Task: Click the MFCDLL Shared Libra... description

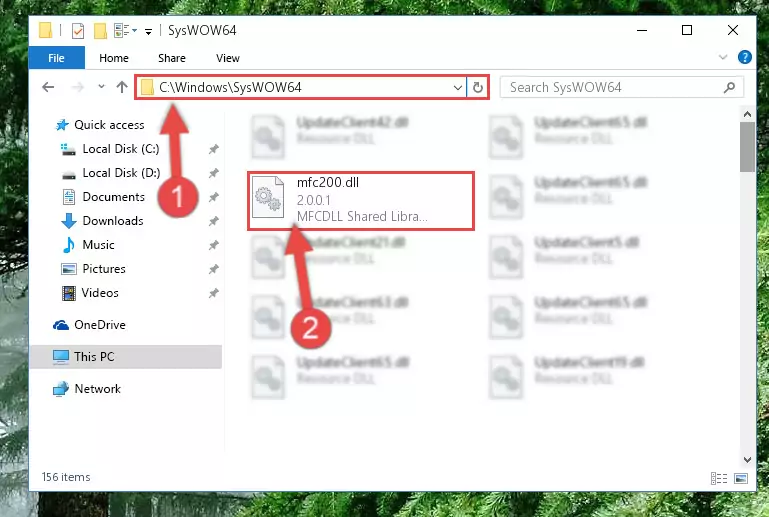Action: click(x=362, y=216)
